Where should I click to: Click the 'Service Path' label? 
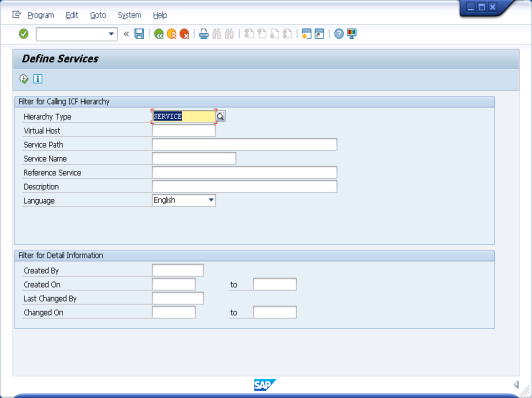pos(43,145)
